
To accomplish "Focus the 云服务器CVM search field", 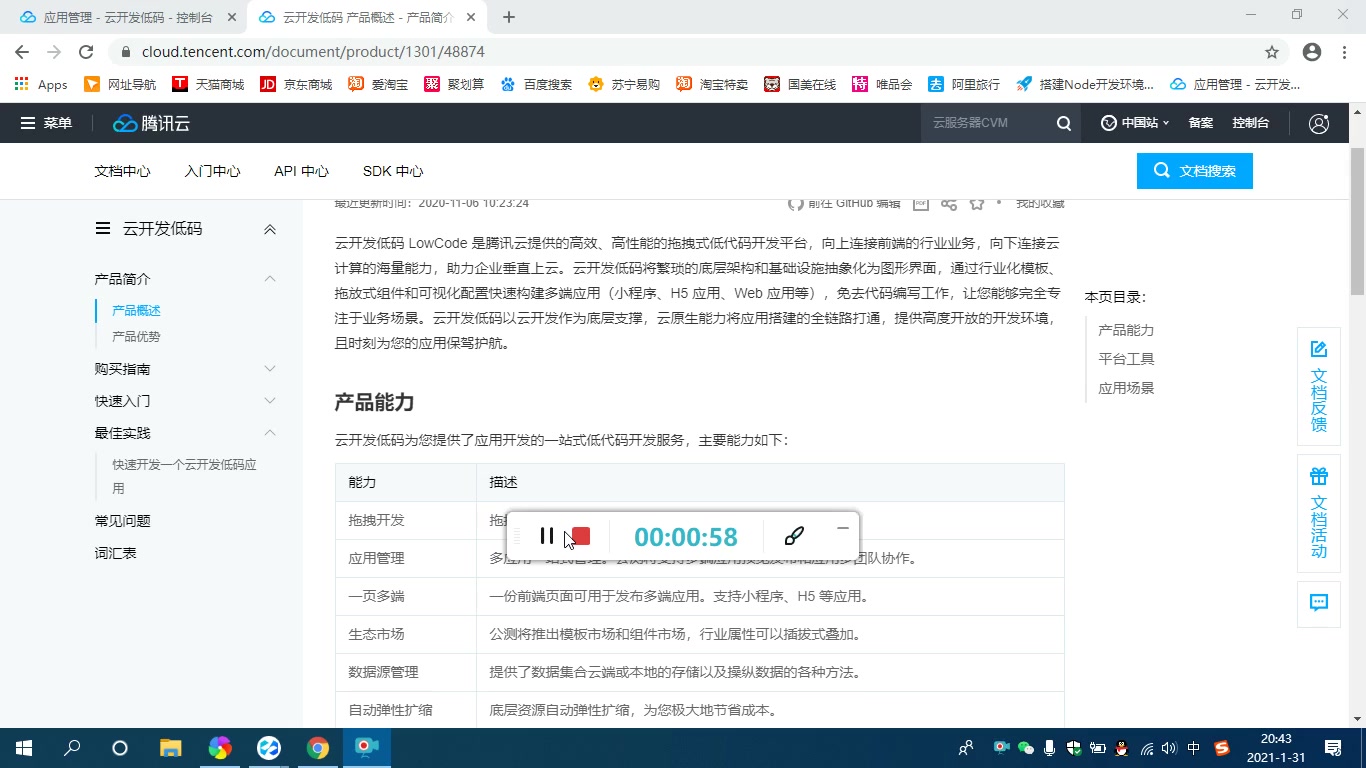I will click(985, 123).
